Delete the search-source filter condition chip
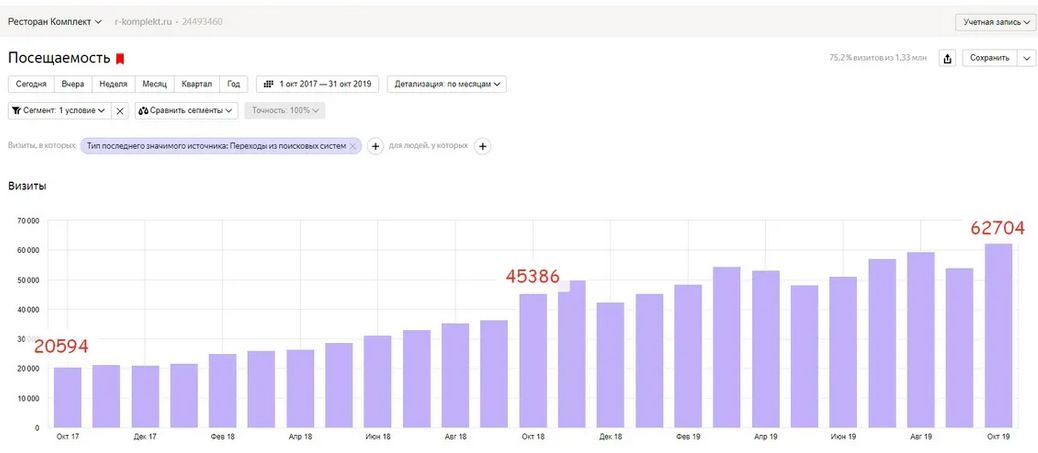This screenshot has height=453, width=1038. [x=353, y=146]
